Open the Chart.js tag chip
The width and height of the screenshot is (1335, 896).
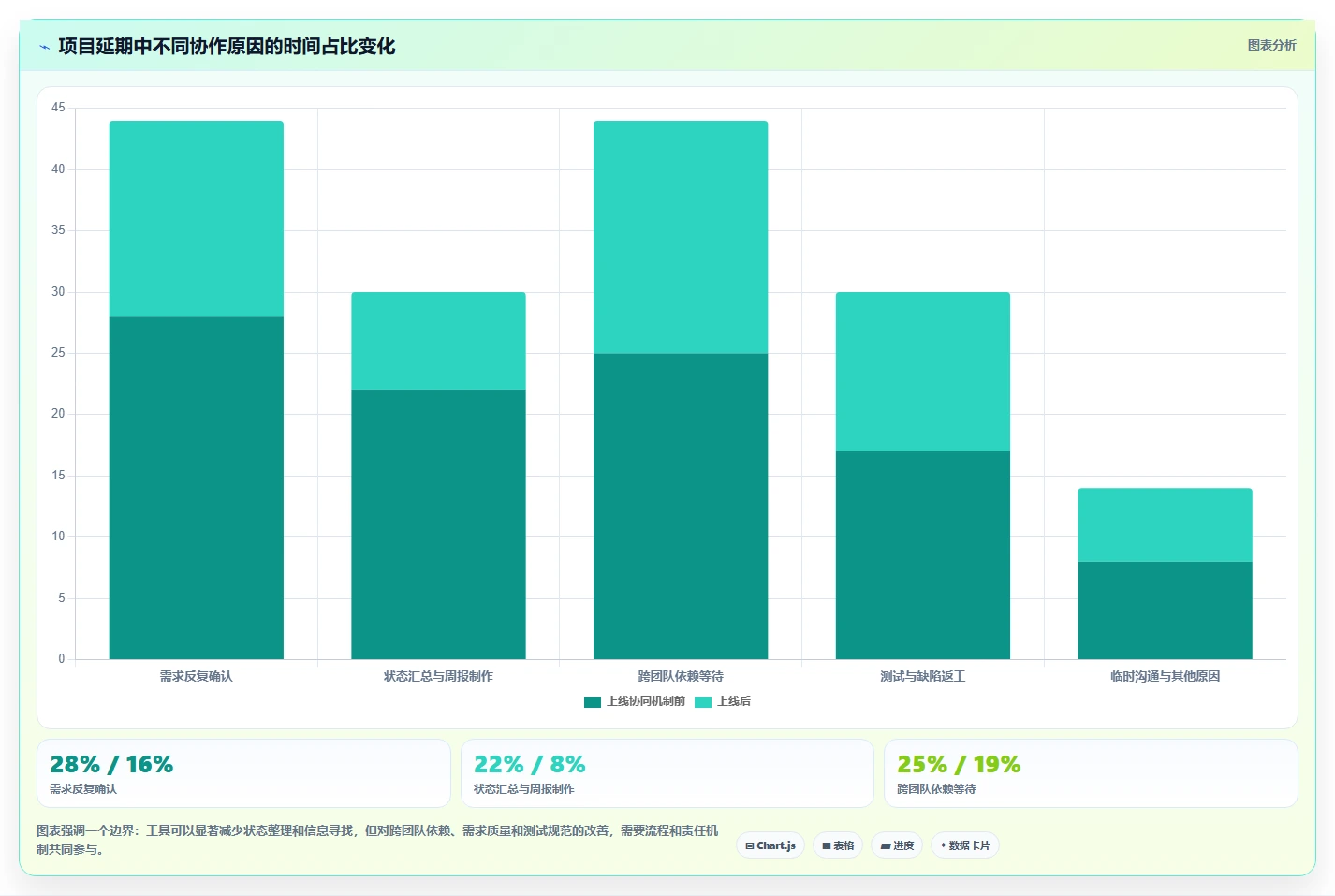coord(770,845)
